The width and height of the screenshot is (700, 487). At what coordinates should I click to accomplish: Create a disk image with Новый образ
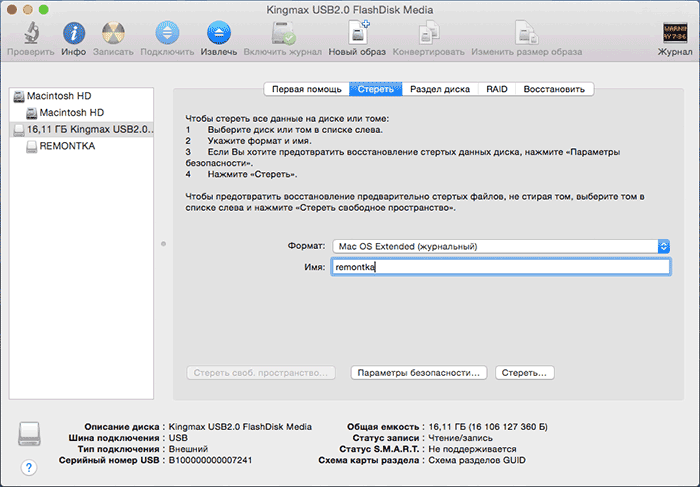coord(357,32)
